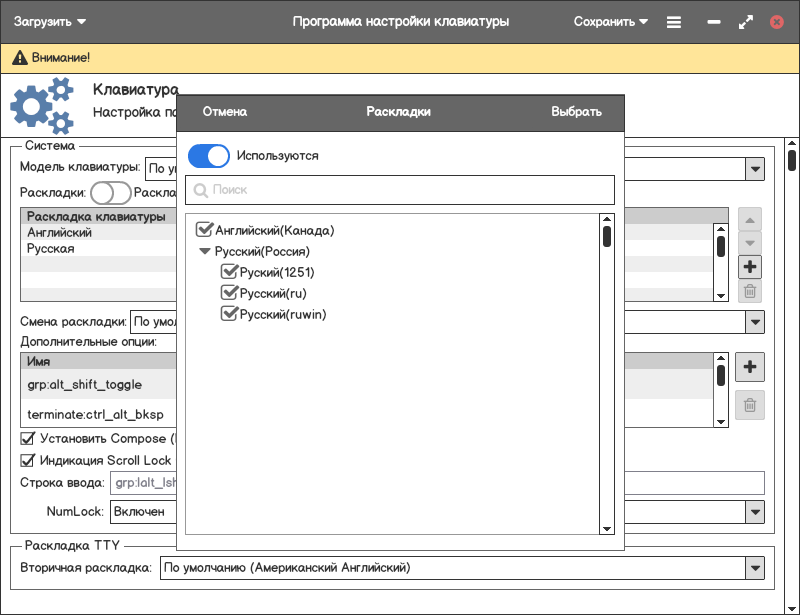Move layout up with arrow button

click(x=750, y=220)
